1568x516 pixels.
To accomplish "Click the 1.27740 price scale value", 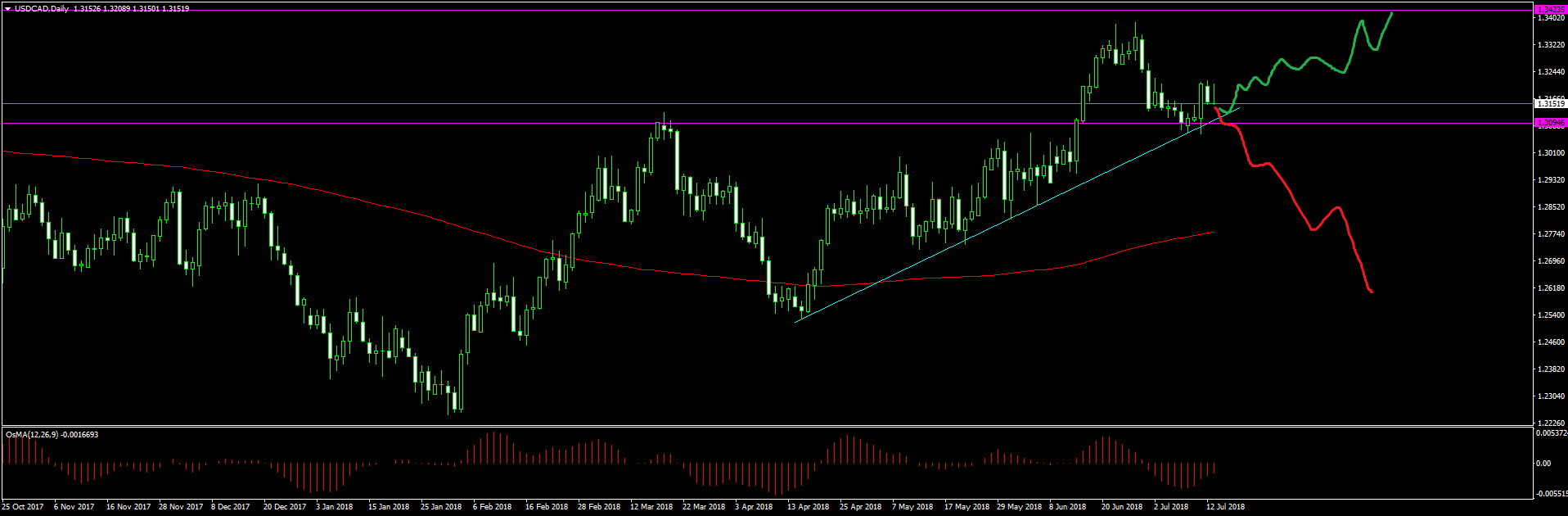I will click(1551, 234).
